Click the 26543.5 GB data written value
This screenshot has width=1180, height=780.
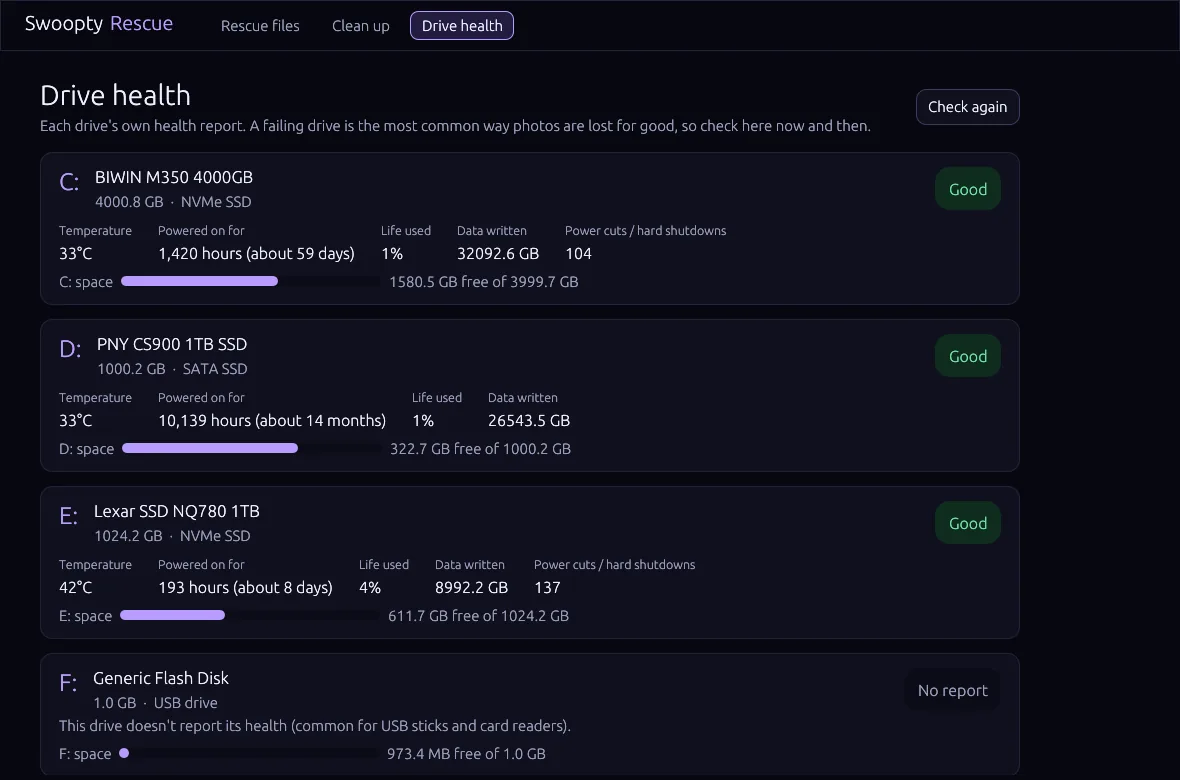click(529, 421)
